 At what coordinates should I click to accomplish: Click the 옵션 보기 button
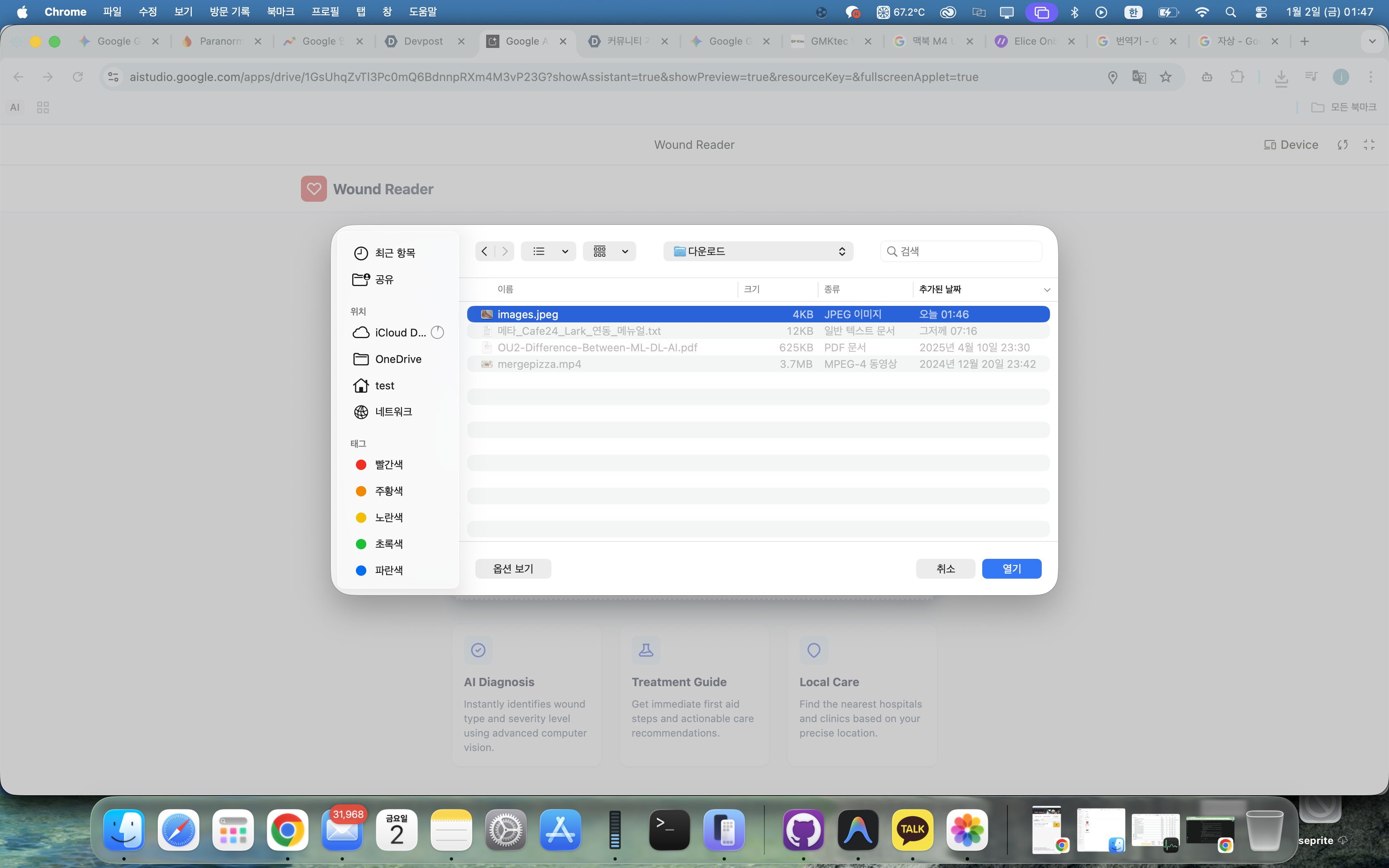513,568
